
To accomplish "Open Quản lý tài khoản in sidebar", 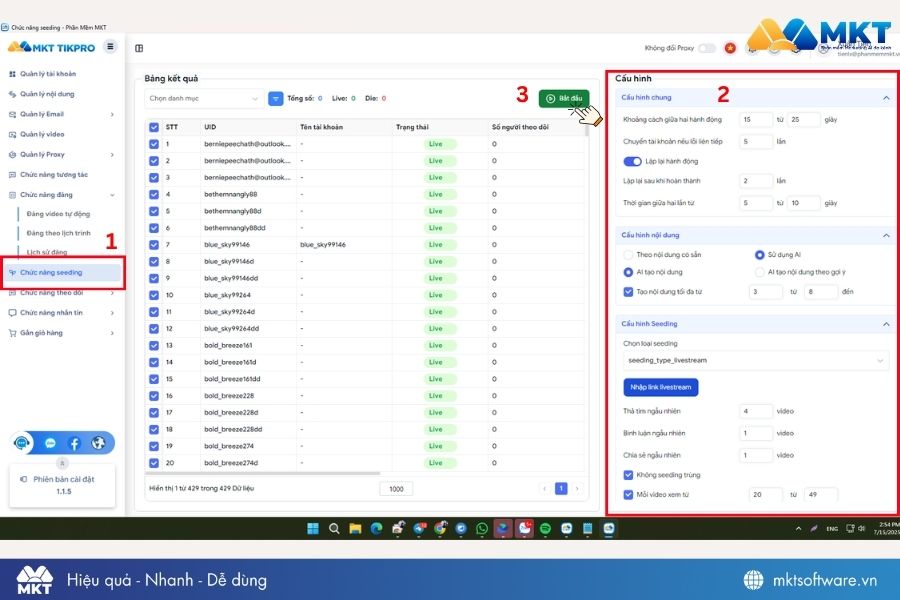I will click(x=48, y=74).
